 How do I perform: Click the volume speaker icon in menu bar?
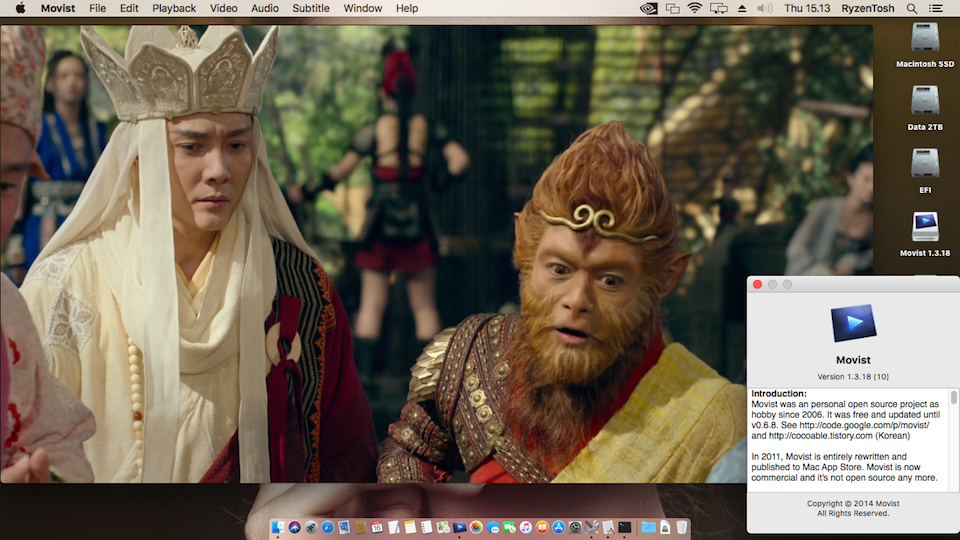(765, 8)
